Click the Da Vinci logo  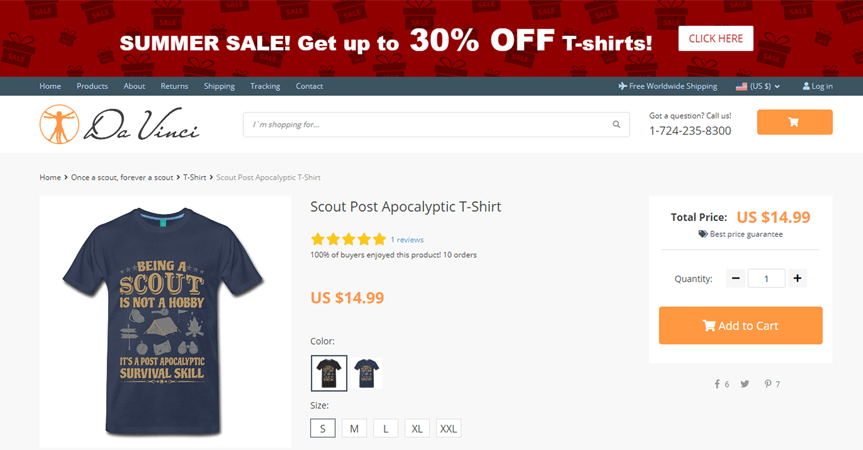pos(120,124)
